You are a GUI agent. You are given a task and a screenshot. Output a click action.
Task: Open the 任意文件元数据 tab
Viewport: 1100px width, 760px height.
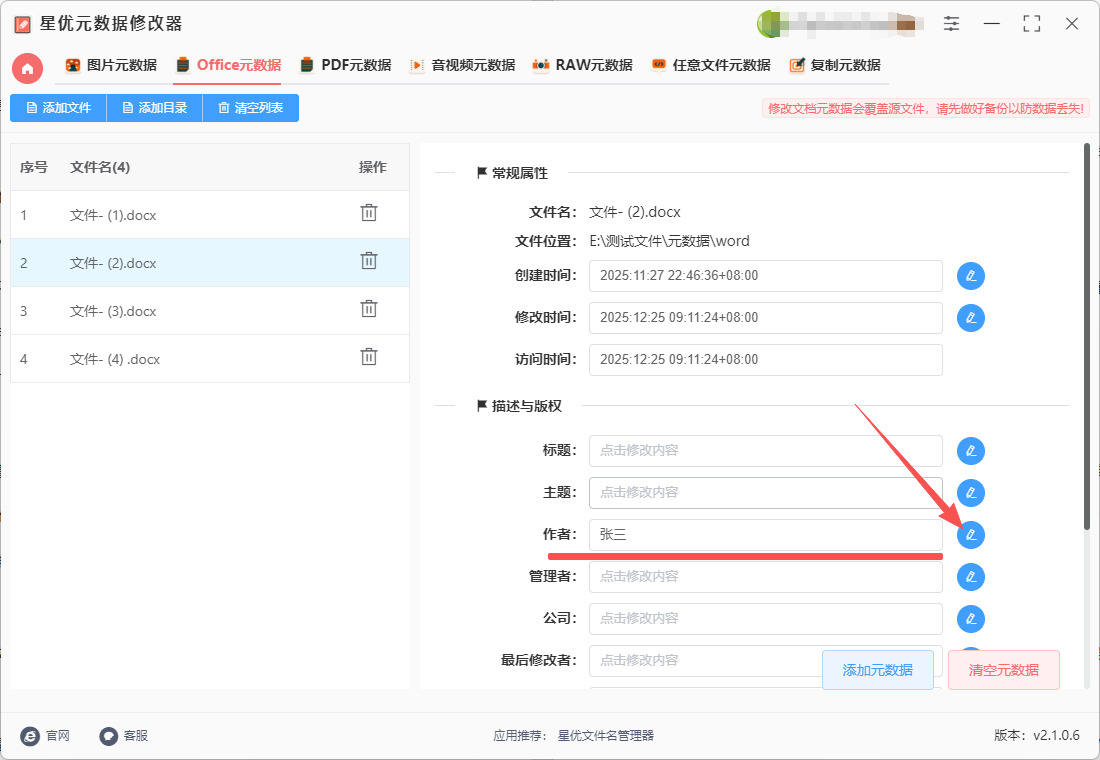click(711, 65)
